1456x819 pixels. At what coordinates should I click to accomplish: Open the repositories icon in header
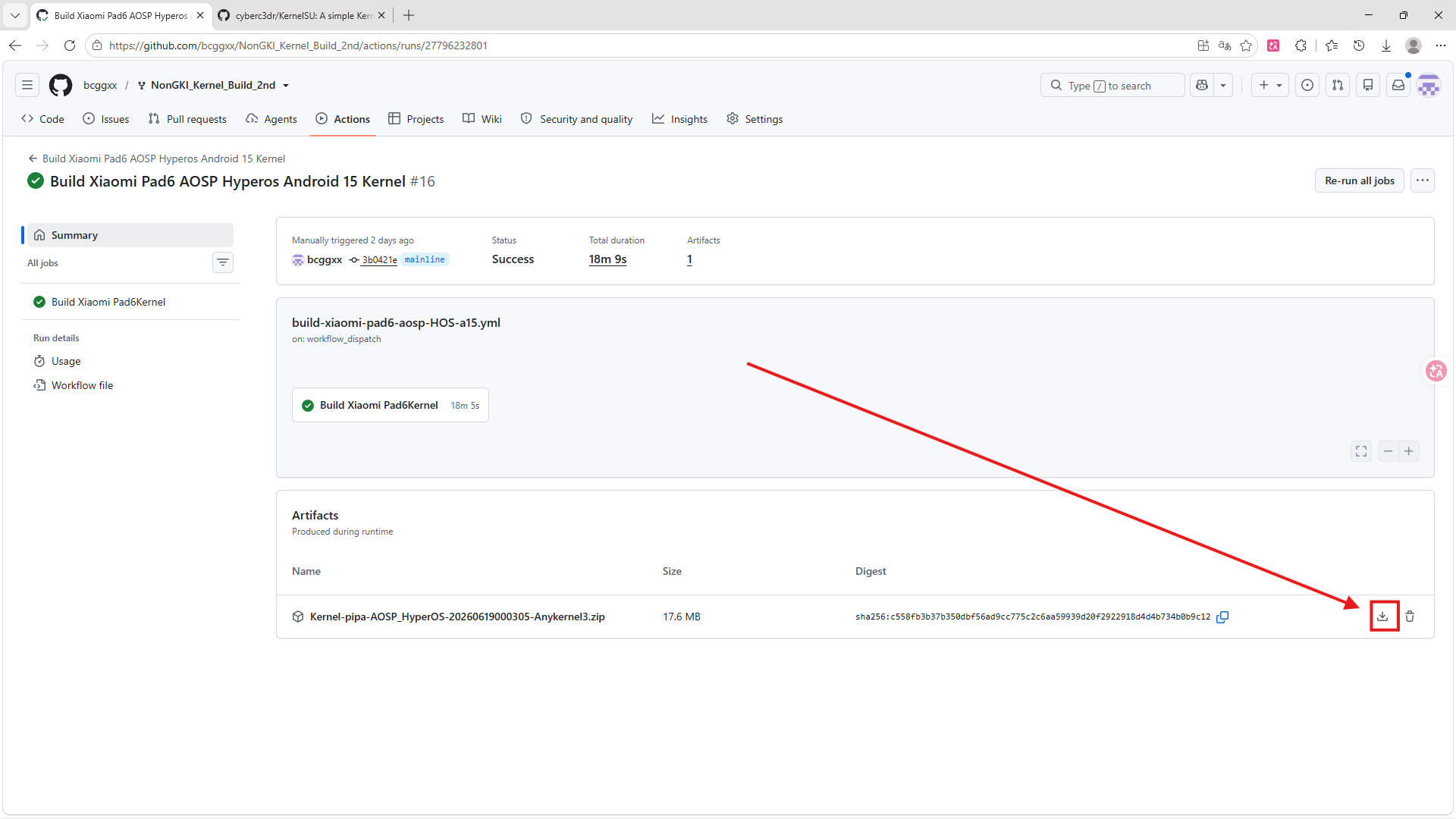[x=1368, y=86]
